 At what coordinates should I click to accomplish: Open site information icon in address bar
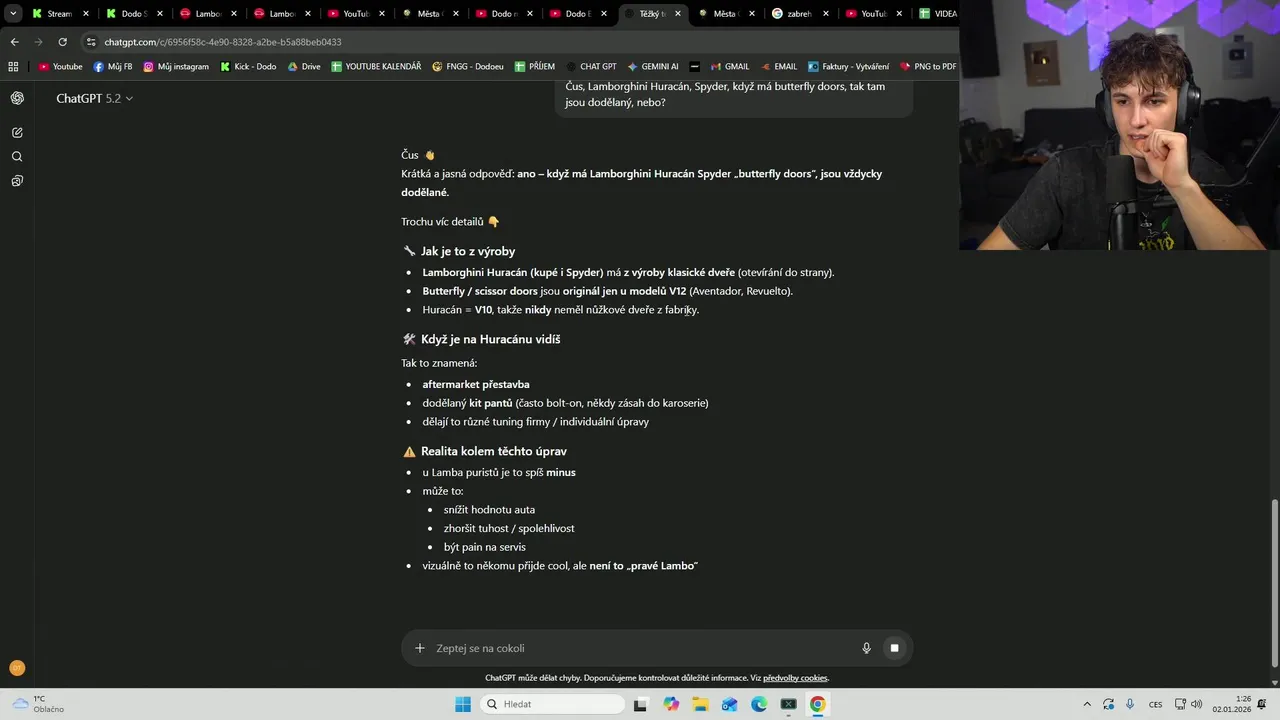click(x=91, y=42)
